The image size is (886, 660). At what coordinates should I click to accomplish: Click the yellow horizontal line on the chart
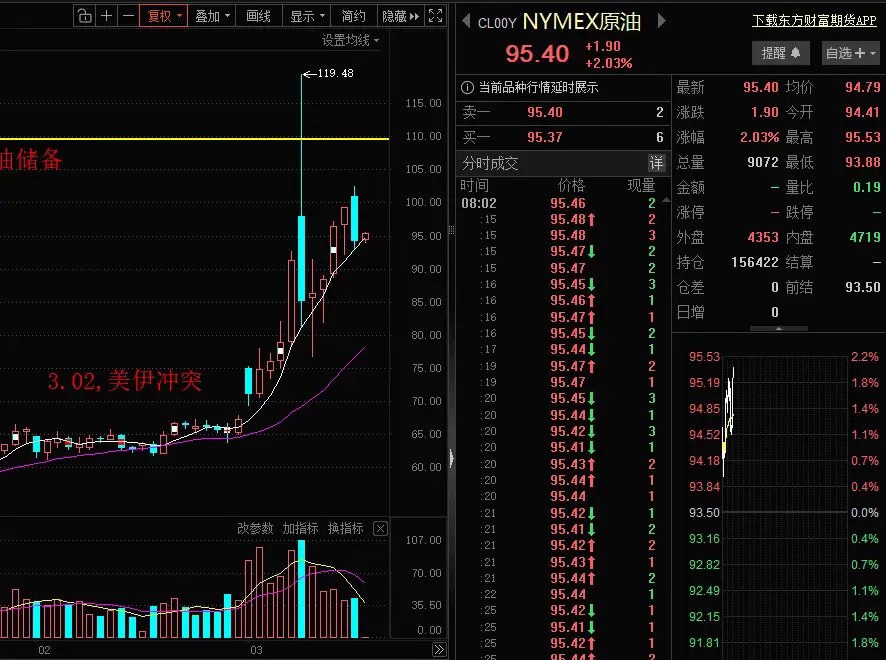(194, 138)
